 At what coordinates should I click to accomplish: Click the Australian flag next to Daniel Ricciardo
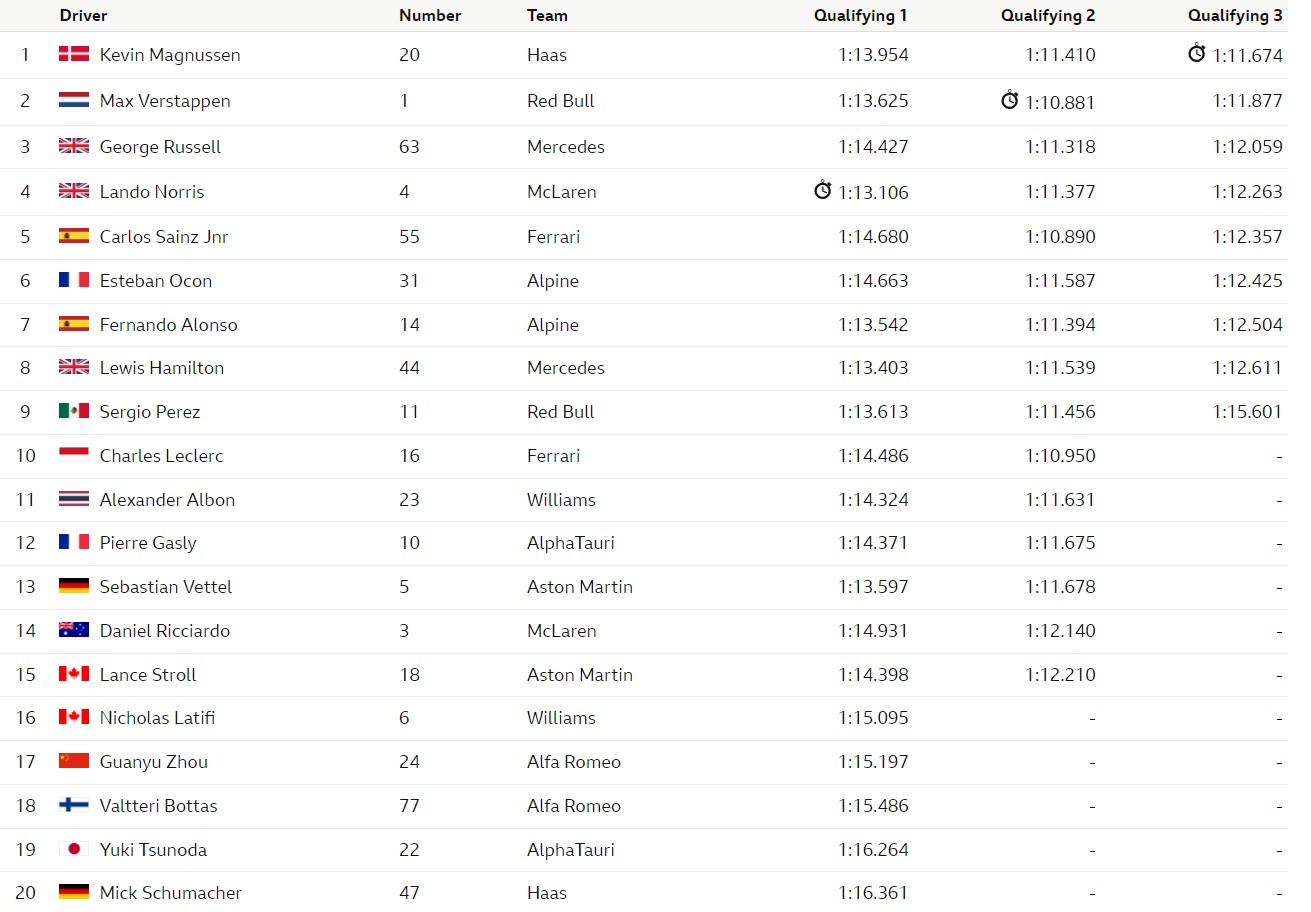click(74, 630)
